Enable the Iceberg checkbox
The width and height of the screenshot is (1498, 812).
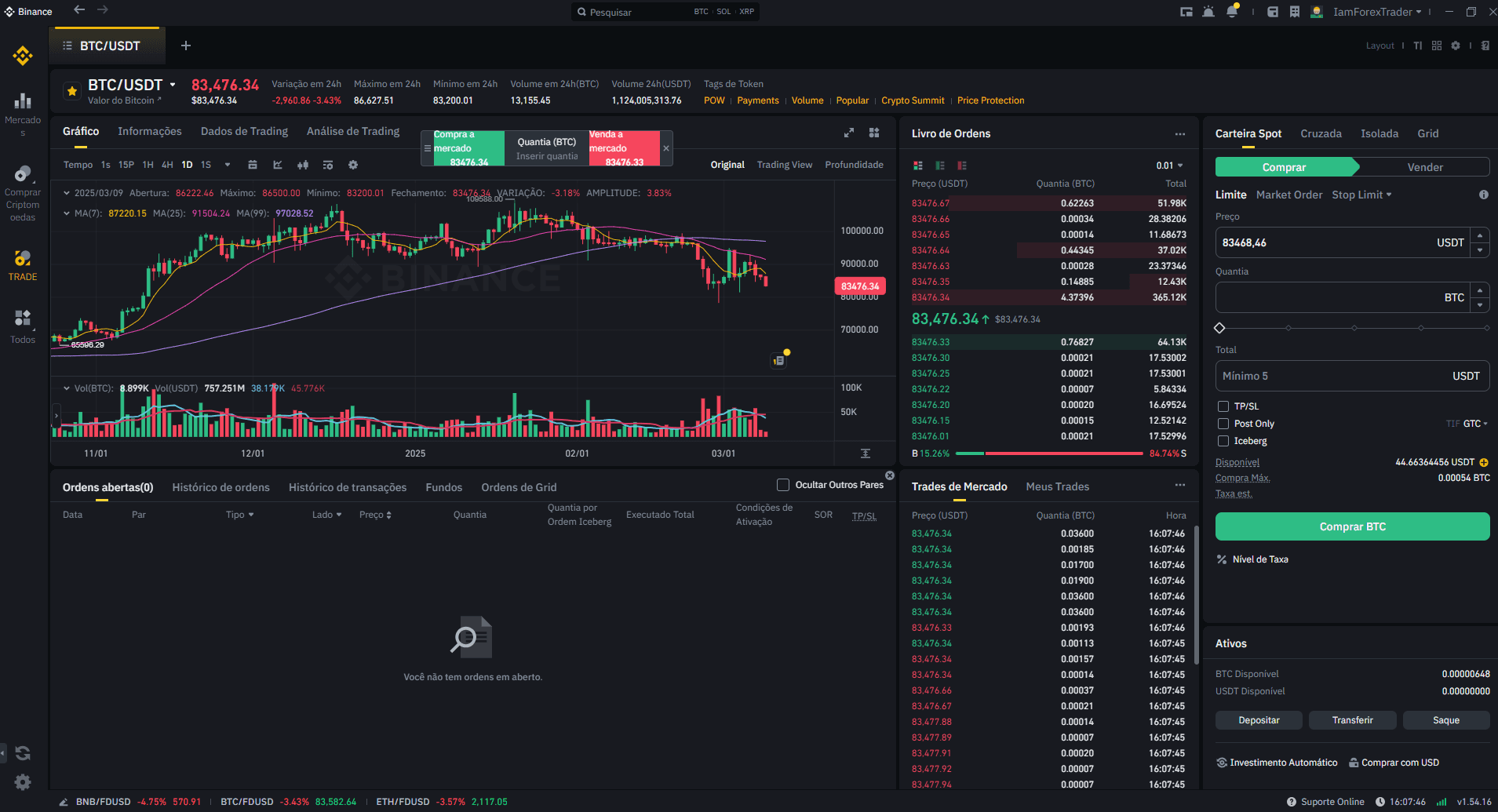tap(1223, 441)
